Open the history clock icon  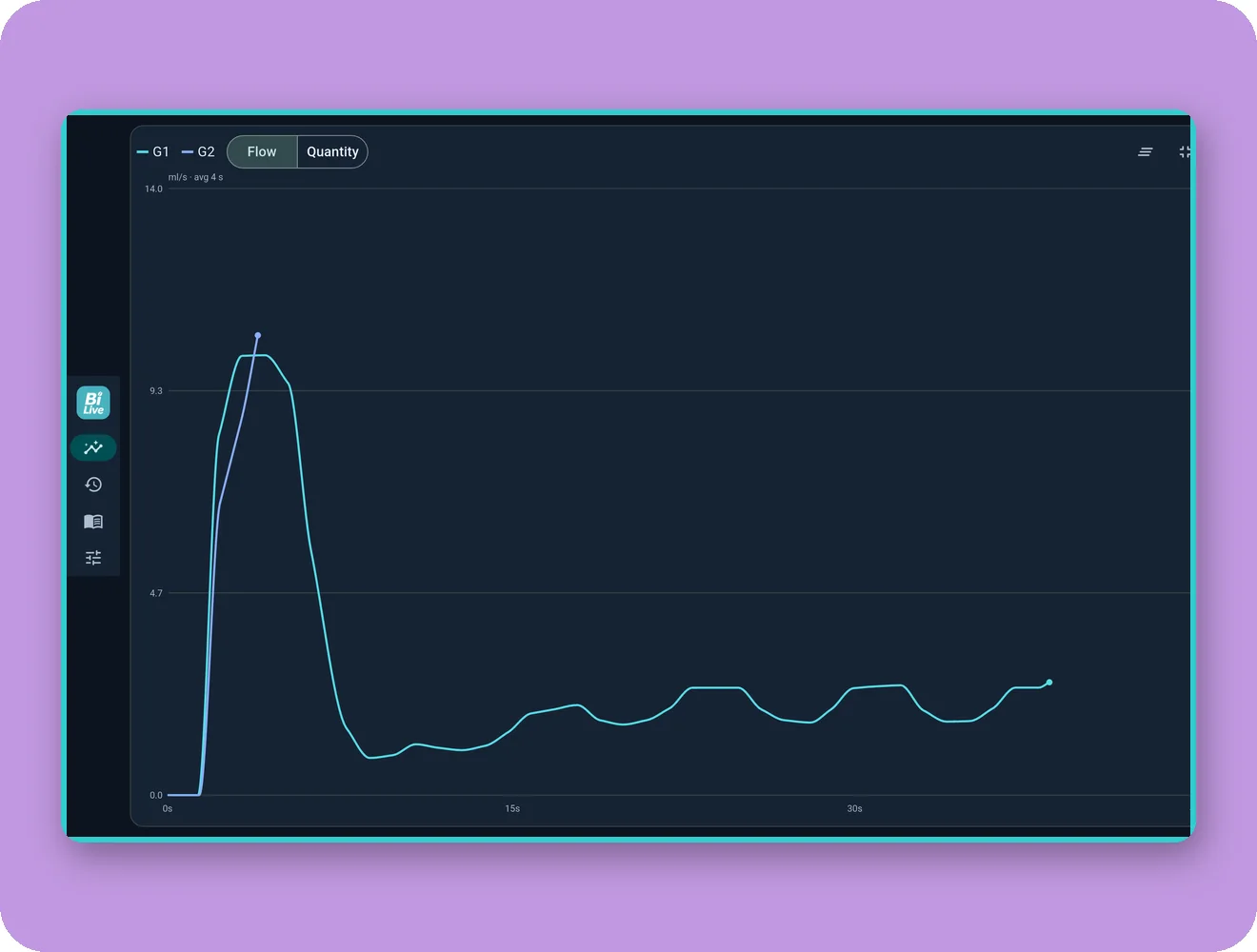point(93,485)
